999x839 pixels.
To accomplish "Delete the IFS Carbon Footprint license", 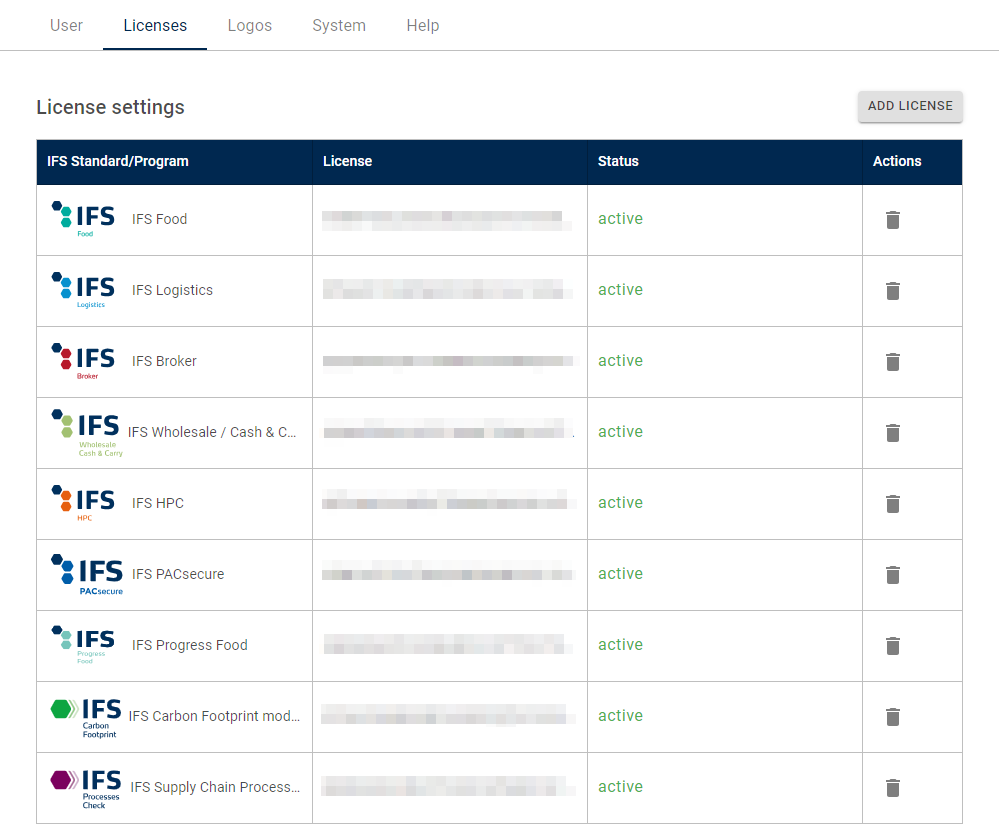I will (x=893, y=717).
